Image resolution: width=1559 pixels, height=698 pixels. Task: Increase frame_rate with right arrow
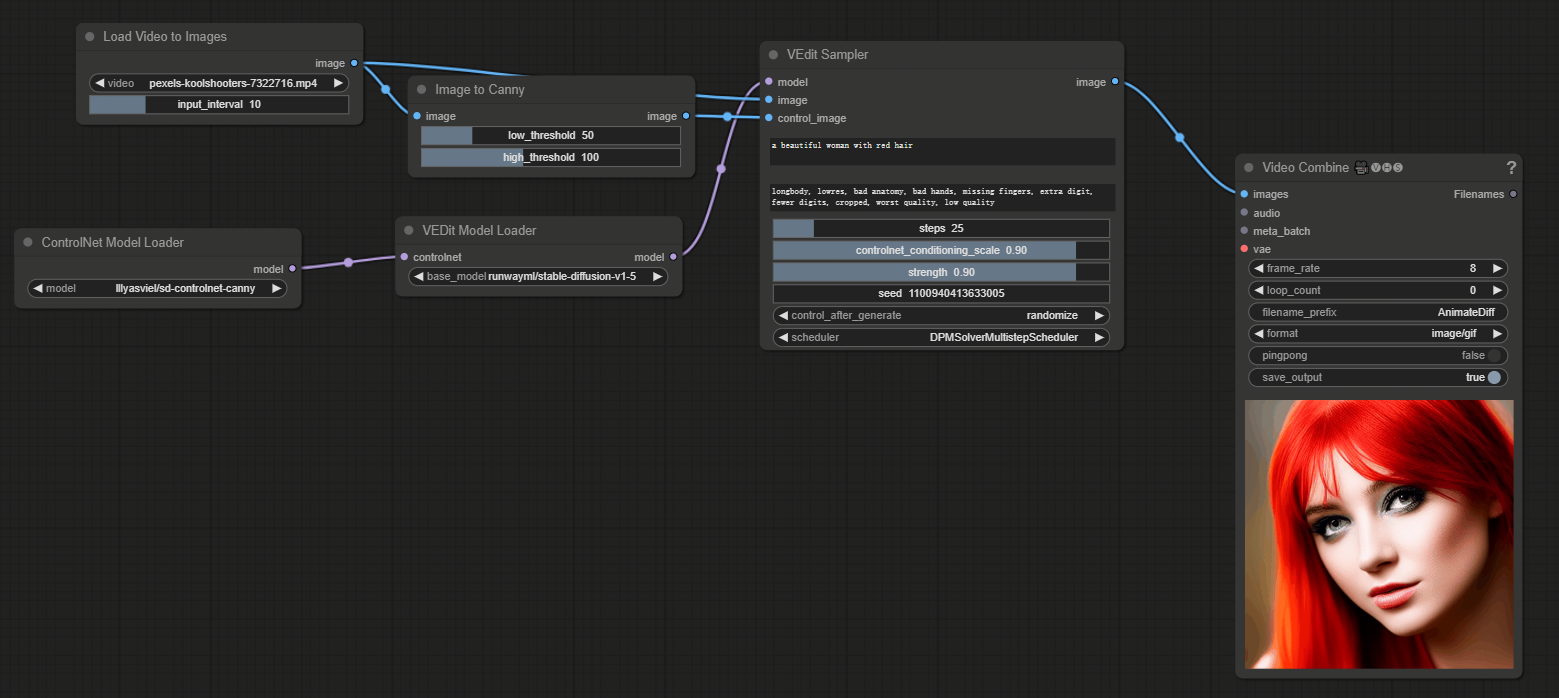1497,268
